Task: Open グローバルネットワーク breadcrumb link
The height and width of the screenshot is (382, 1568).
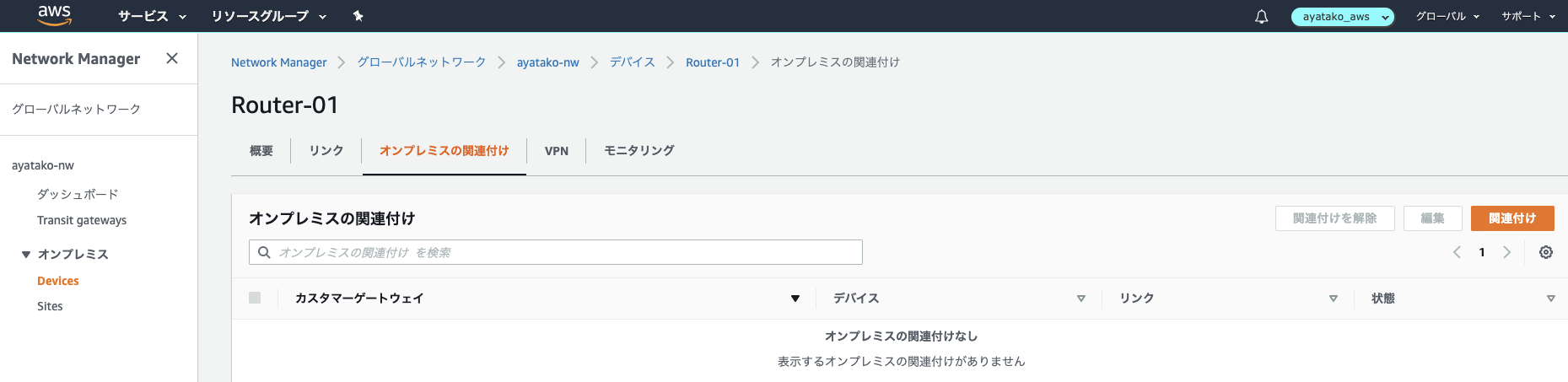Action: coord(422,62)
